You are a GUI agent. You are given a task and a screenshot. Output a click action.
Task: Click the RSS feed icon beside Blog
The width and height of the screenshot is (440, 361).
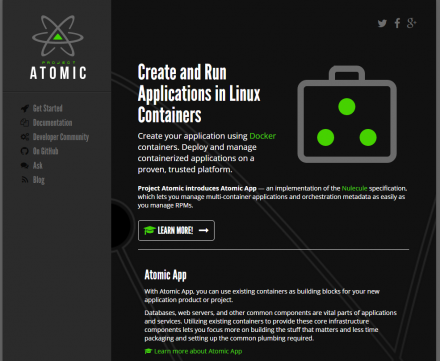coord(25,180)
